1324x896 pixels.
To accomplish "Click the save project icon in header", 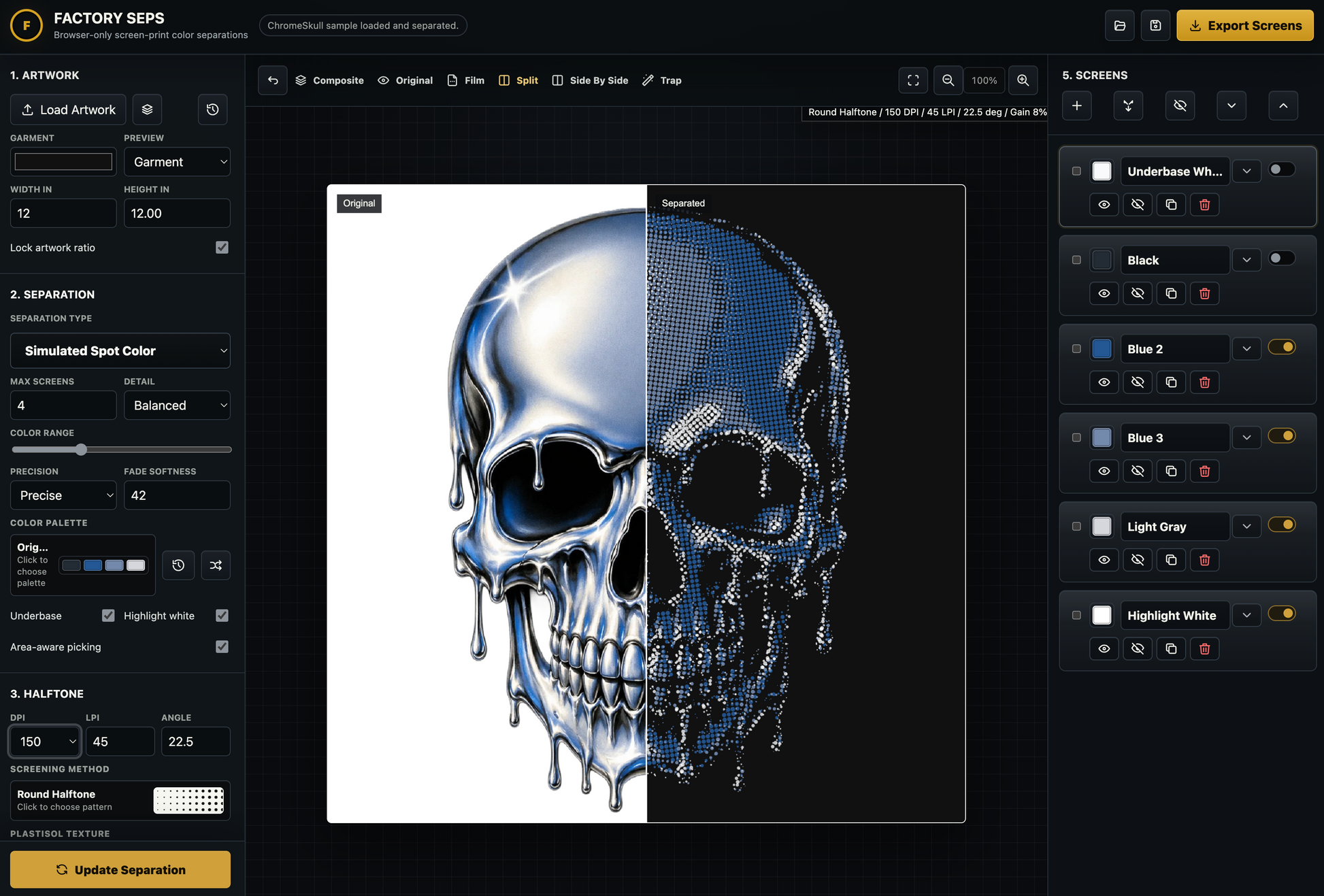I will [1155, 26].
